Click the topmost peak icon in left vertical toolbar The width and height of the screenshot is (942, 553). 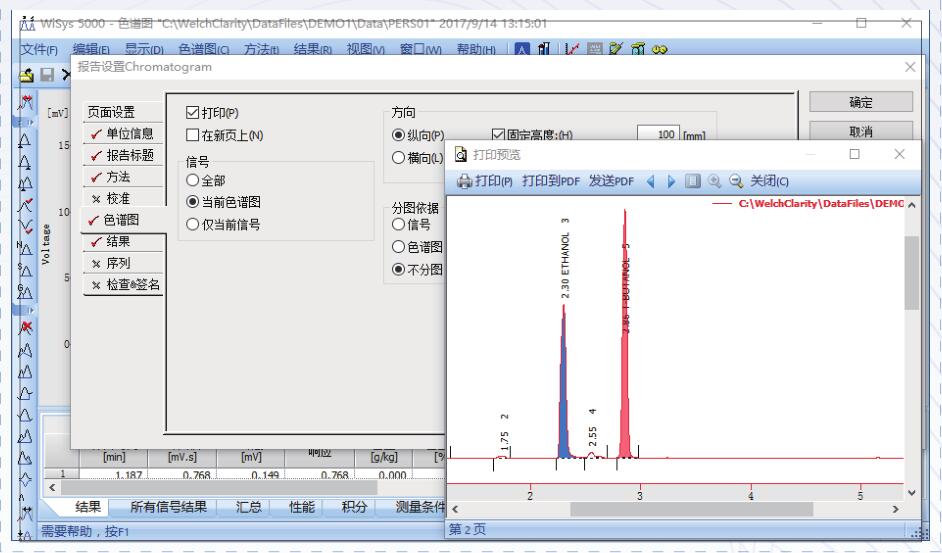pos(25,103)
